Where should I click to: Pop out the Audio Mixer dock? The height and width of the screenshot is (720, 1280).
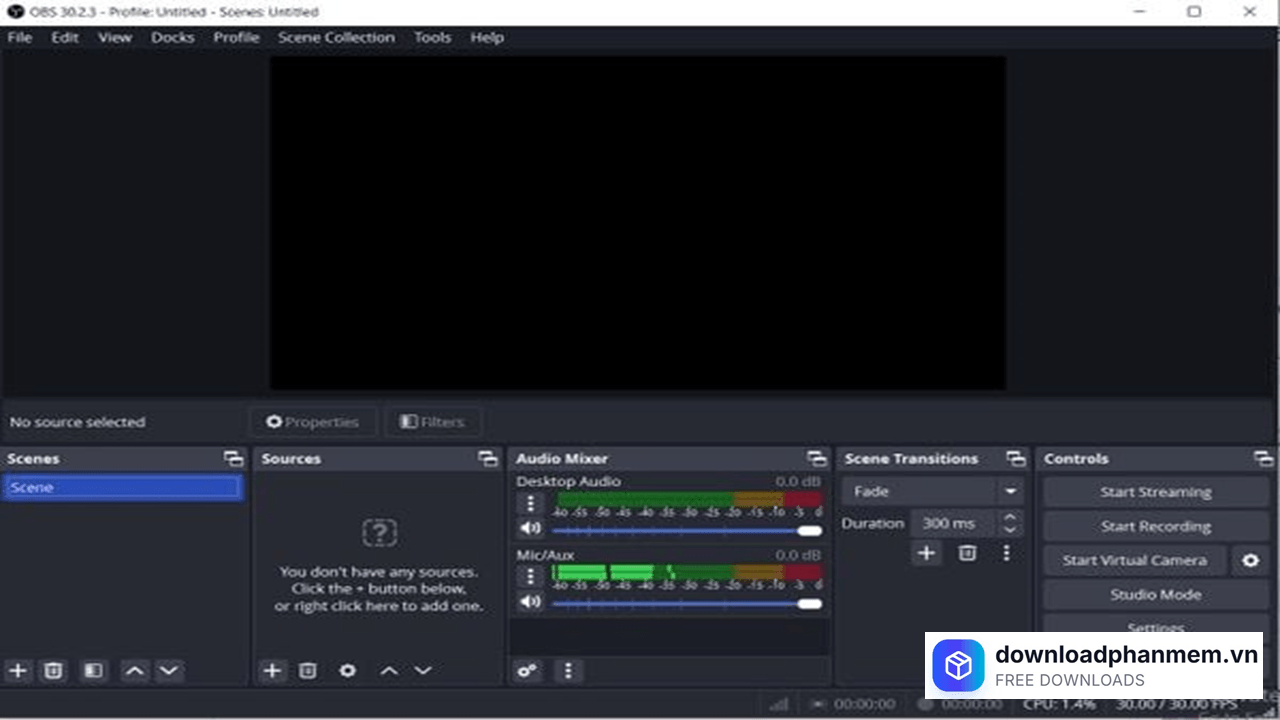point(816,458)
